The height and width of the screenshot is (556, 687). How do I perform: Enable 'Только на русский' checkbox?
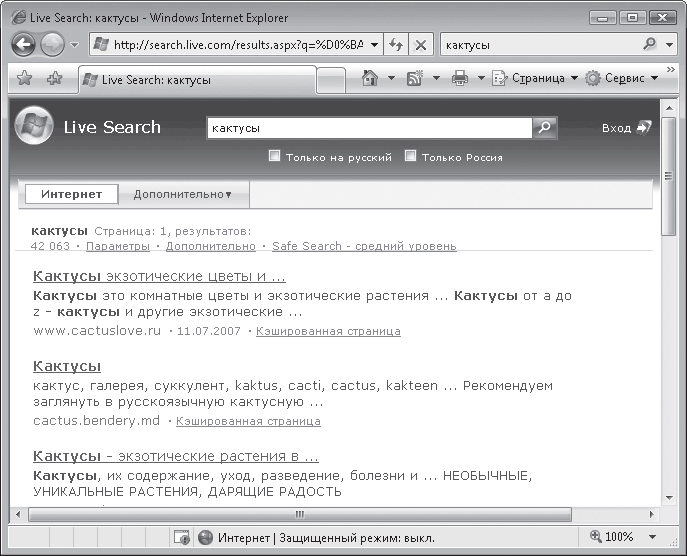pos(275,156)
